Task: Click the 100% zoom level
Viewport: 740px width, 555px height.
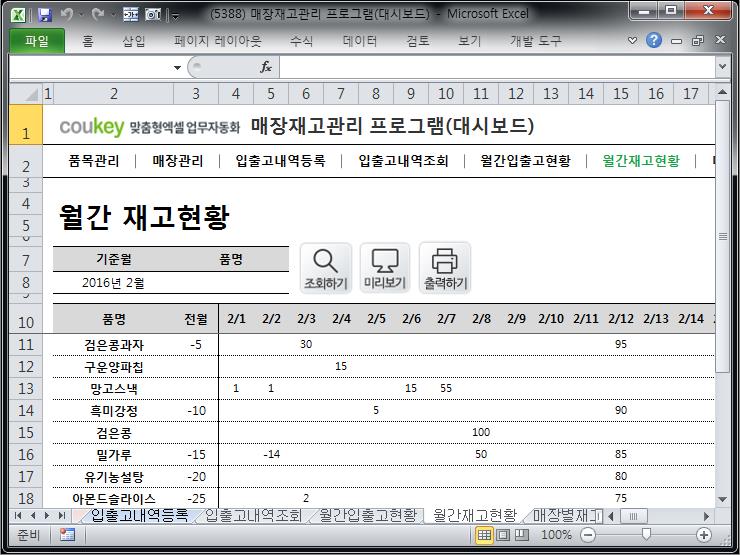Action: tap(556, 535)
